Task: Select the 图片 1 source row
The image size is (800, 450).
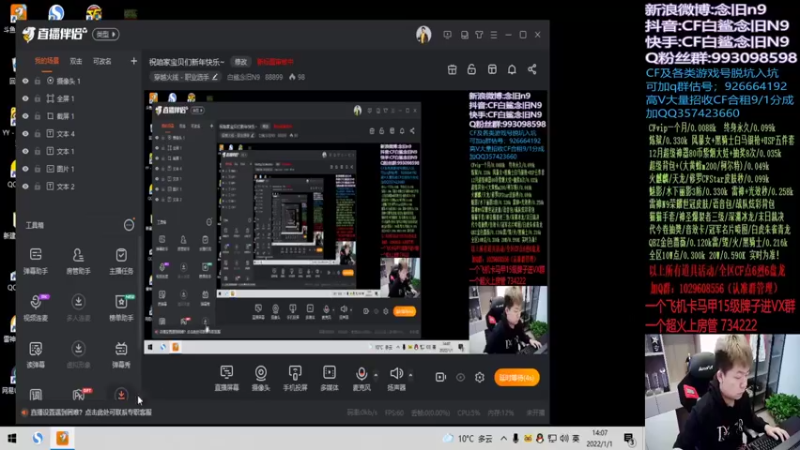Action: tap(78, 169)
